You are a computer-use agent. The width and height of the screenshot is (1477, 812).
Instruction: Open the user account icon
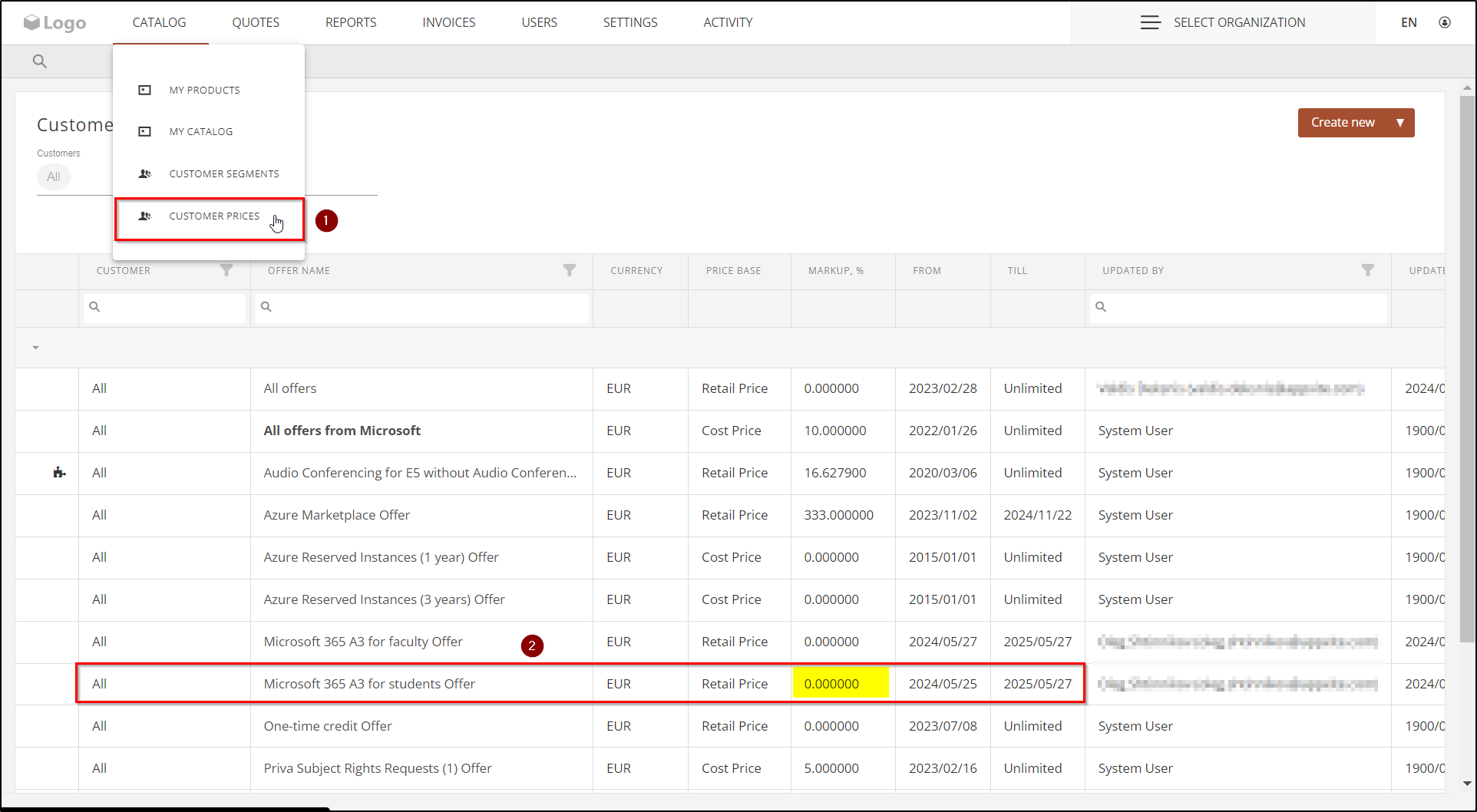pos(1445,22)
